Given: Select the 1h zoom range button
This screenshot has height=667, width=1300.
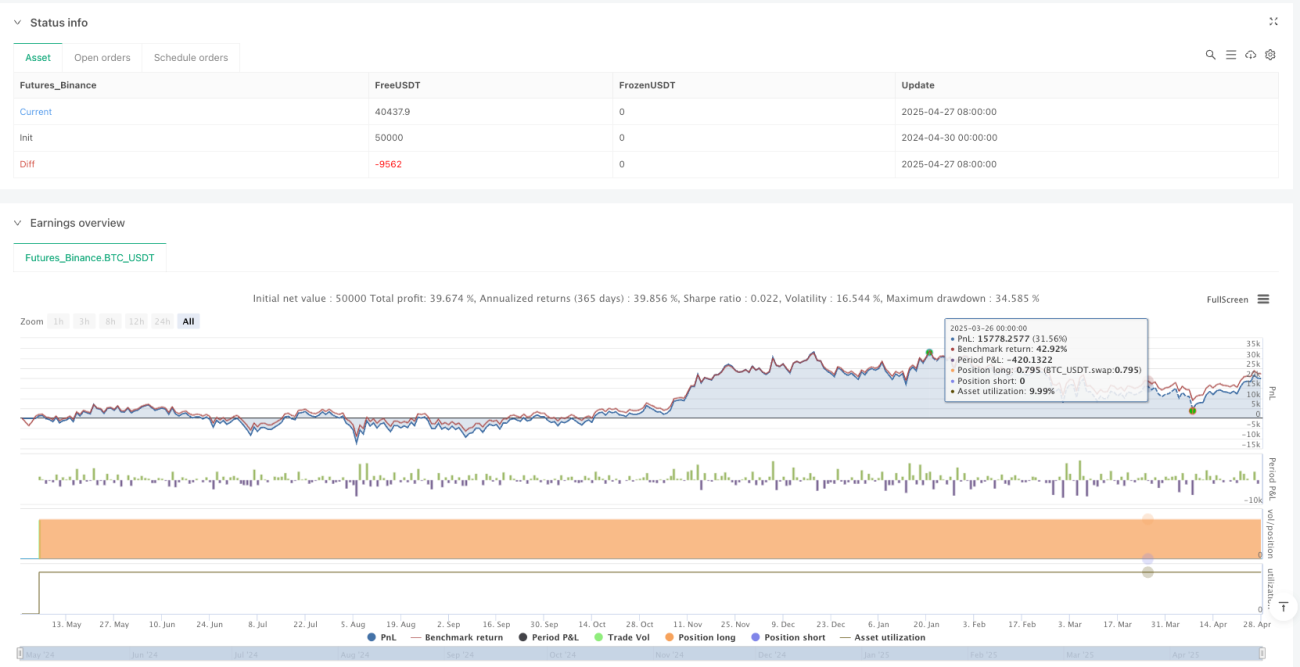Looking at the screenshot, I should pyautogui.click(x=59, y=321).
